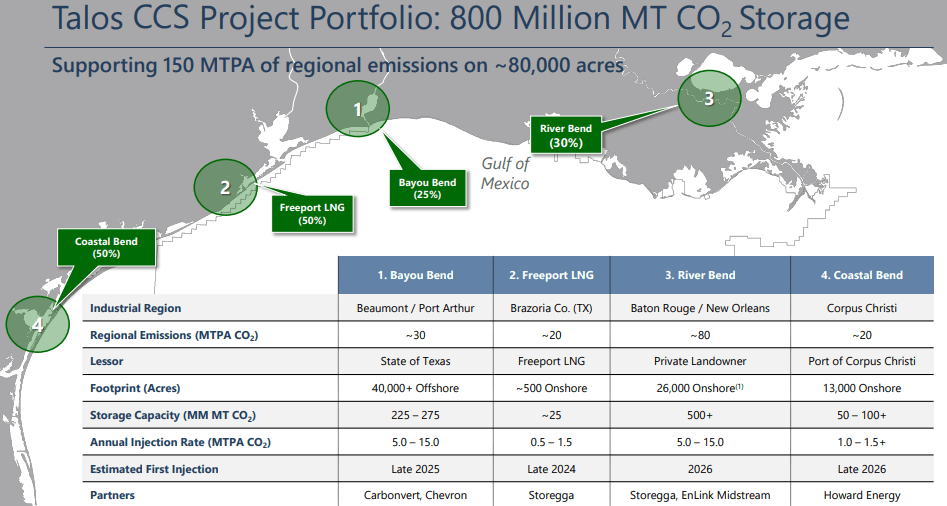Screen dimensions: 947x506
Task: Click the 'Partners' row label
Action: 112,495
